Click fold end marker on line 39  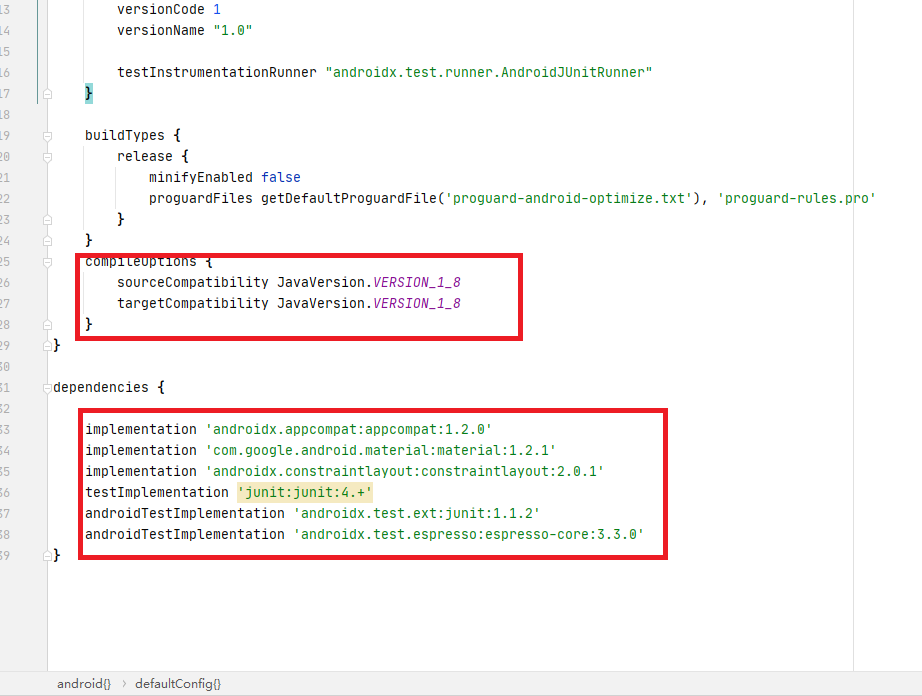(x=48, y=556)
